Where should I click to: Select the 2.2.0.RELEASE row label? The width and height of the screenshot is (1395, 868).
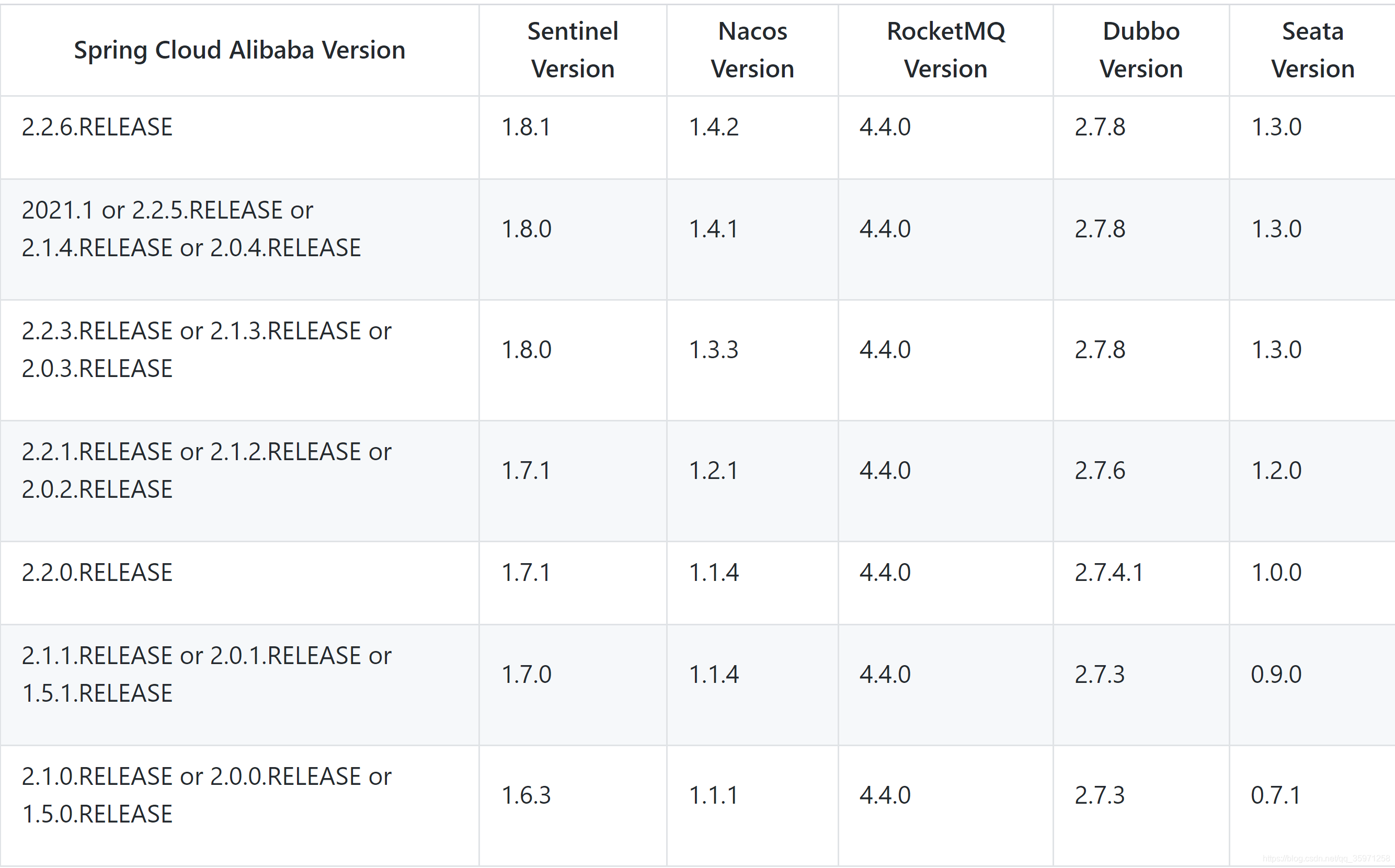pyautogui.click(x=97, y=573)
